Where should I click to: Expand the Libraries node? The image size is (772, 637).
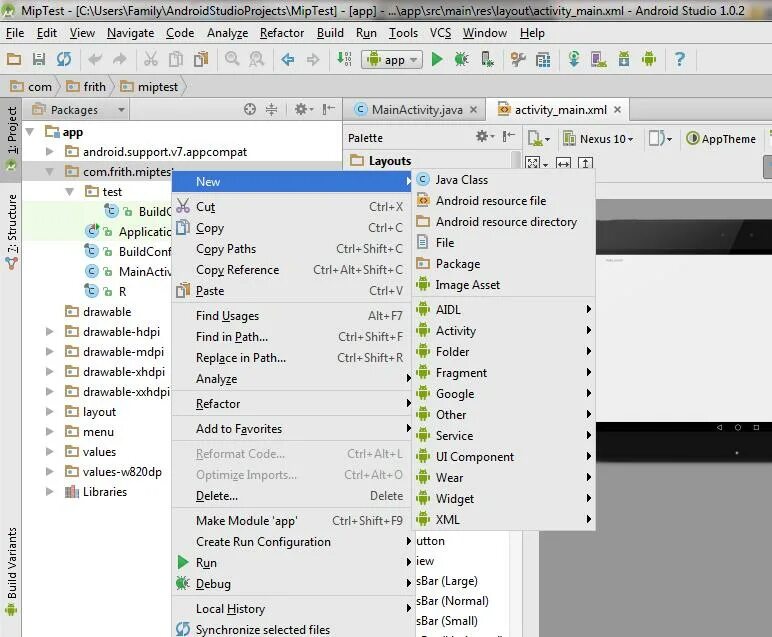point(50,492)
